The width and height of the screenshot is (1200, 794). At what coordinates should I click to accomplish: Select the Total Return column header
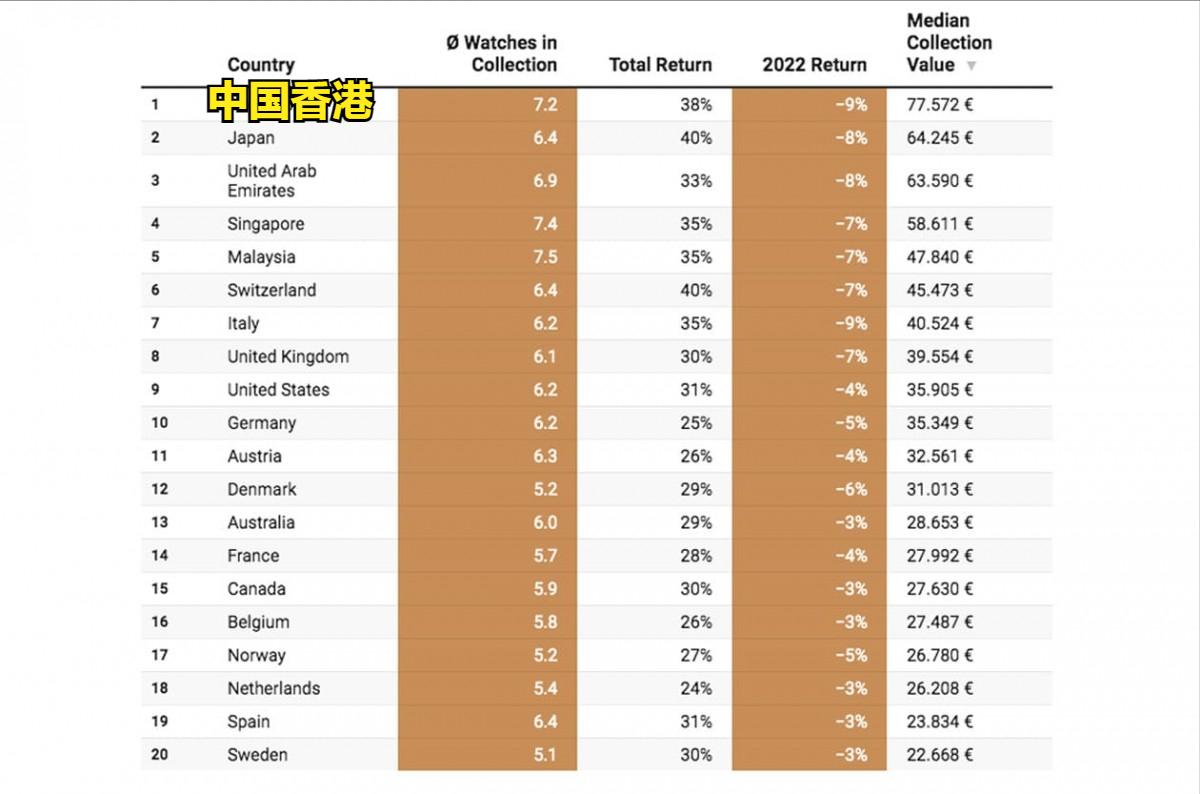(660, 65)
